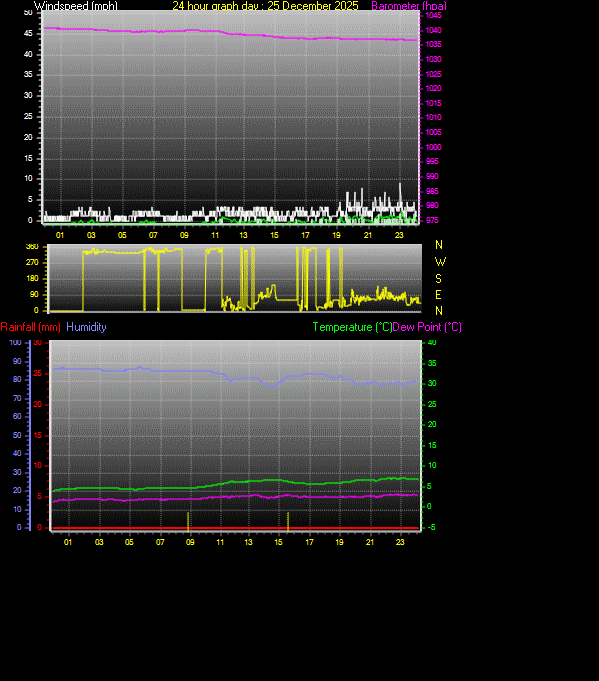Click the 1040 barometer axis value

click(x=433, y=30)
